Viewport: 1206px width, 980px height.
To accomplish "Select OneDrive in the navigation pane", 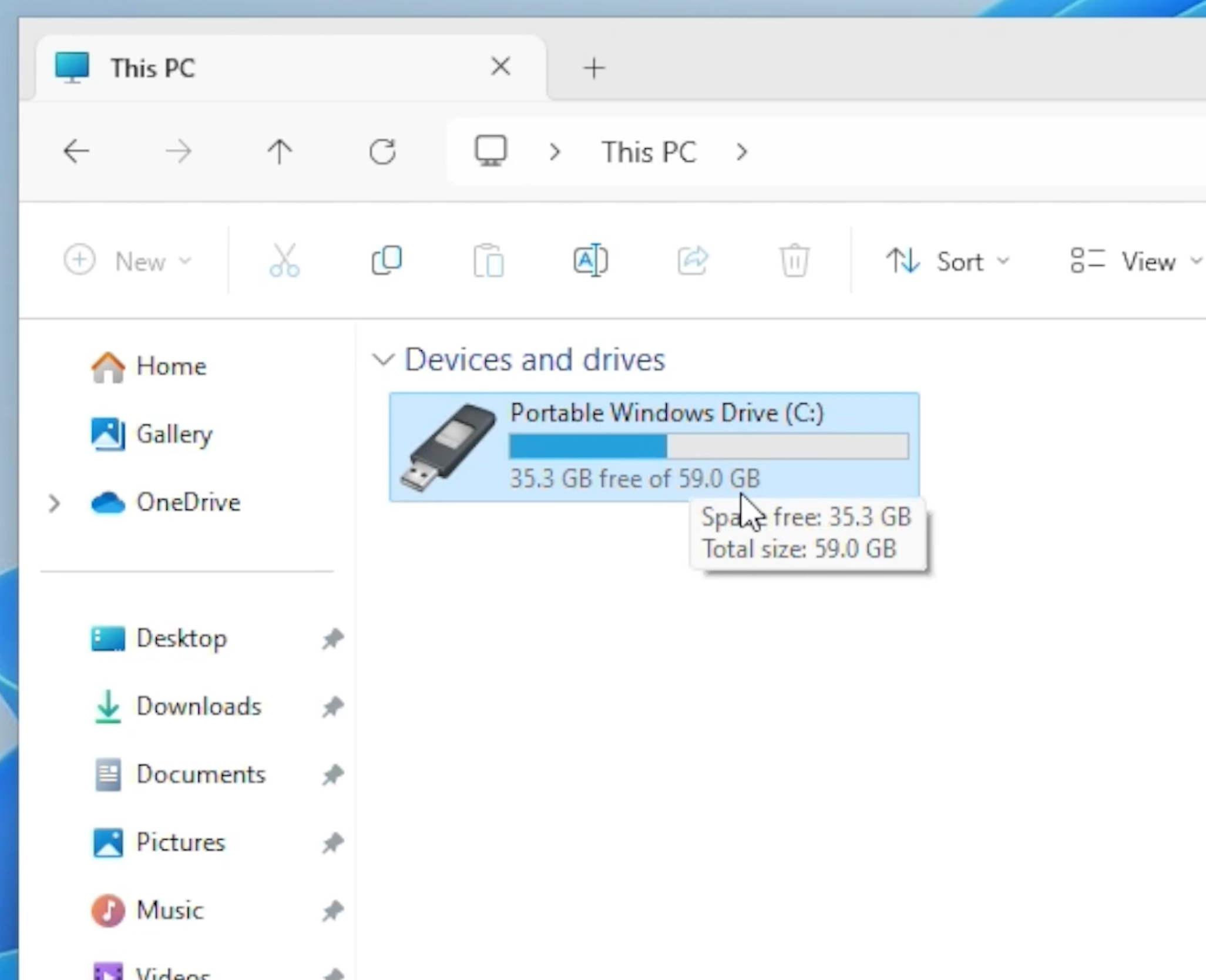I will click(165, 503).
